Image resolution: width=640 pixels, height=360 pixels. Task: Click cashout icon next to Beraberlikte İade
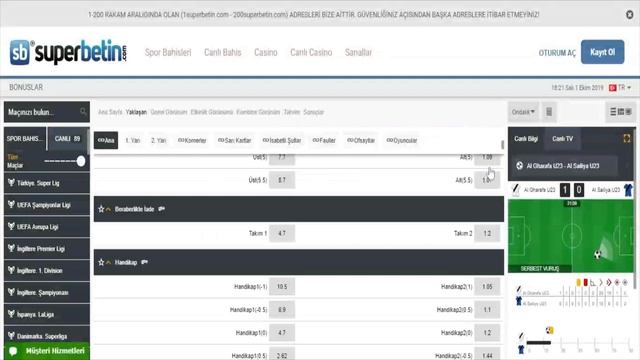click(162, 209)
